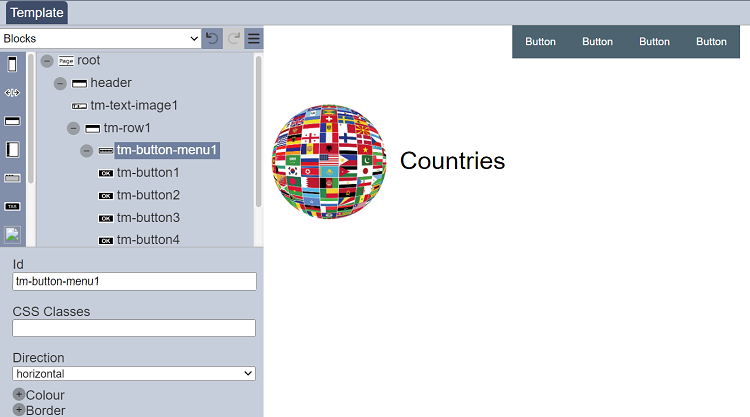Screen dimensions: 750x417
Task: Click the header block icon in tree
Action: pyautogui.click(x=79, y=84)
